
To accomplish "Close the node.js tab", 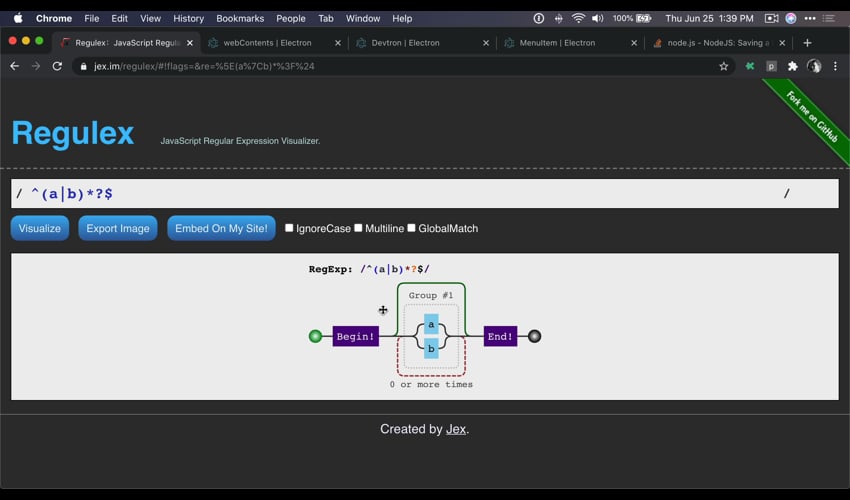I will point(782,43).
